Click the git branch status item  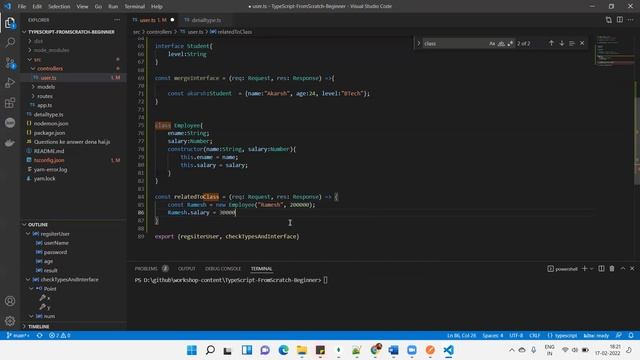click(x=18, y=336)
